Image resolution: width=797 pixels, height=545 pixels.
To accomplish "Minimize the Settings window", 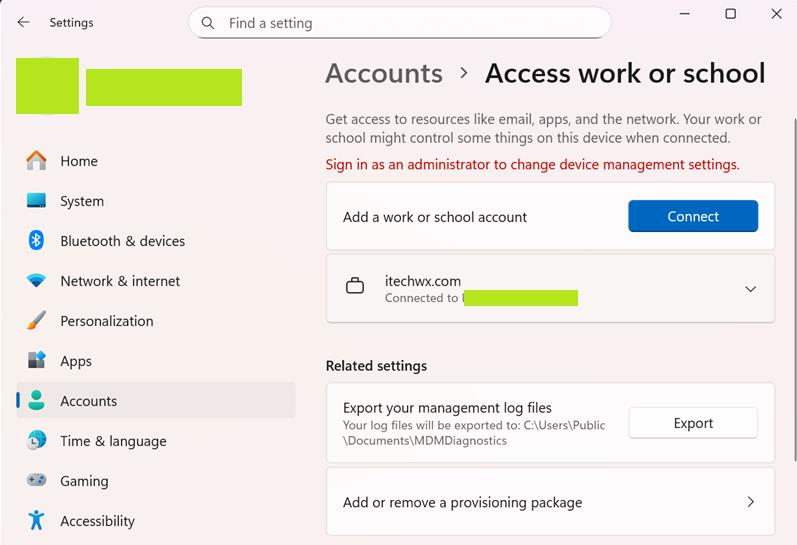I will click(685, 14).
